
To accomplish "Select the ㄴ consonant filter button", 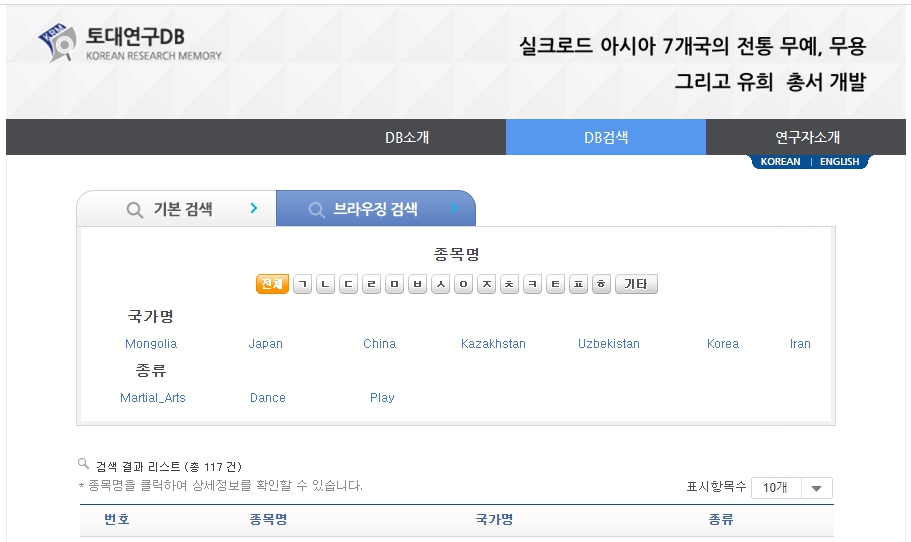I will pyautogui.click(x=325, y=284).
